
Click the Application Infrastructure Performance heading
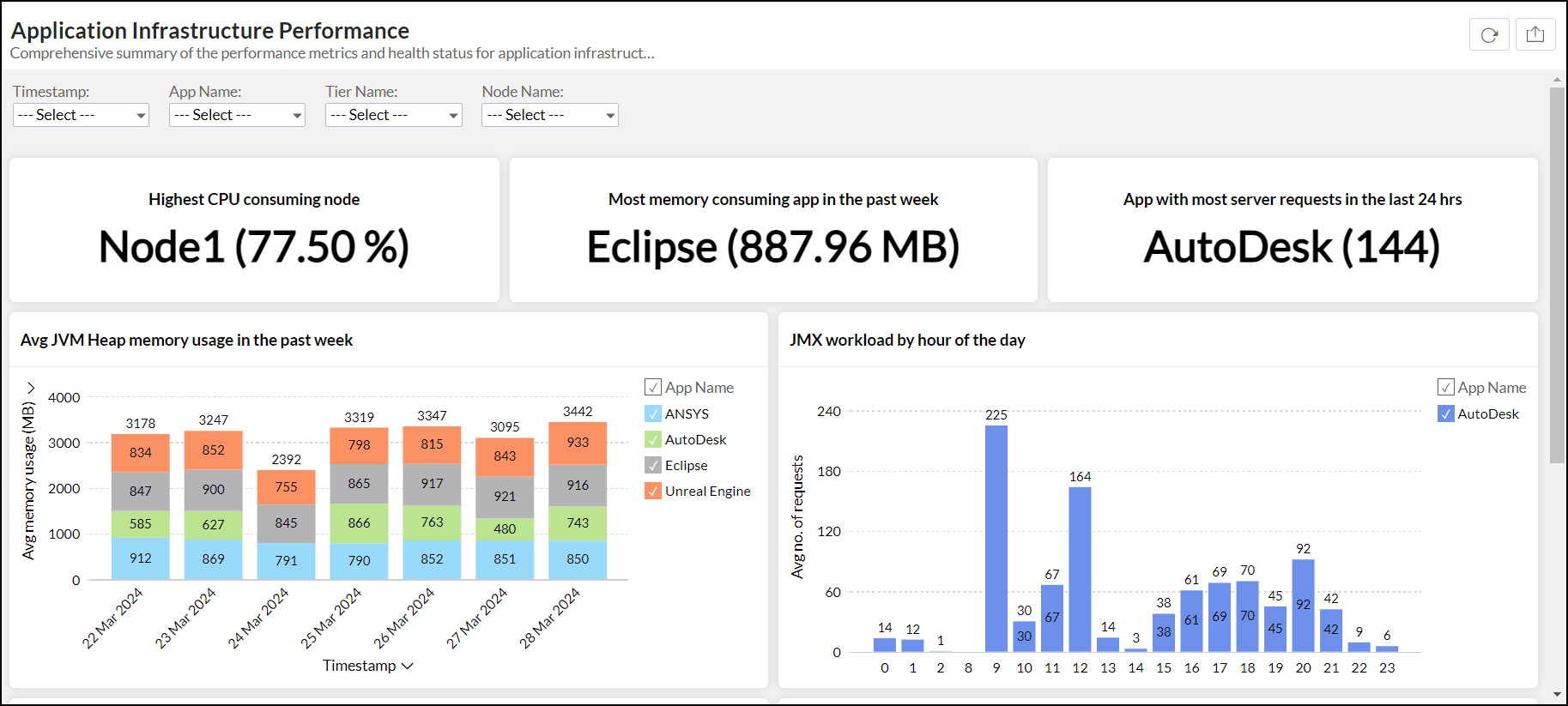[210, 31]
